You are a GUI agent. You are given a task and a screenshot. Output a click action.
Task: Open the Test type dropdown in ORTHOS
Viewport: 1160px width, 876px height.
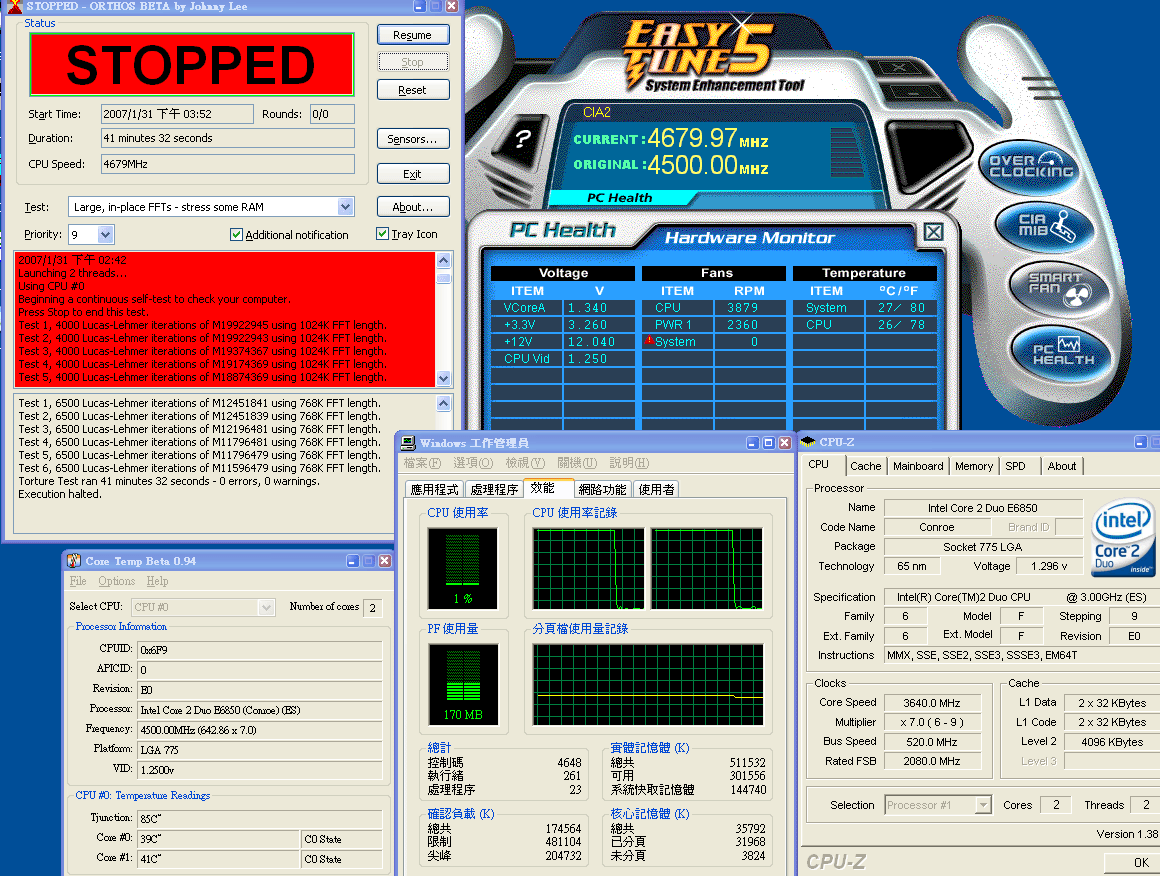345,207
